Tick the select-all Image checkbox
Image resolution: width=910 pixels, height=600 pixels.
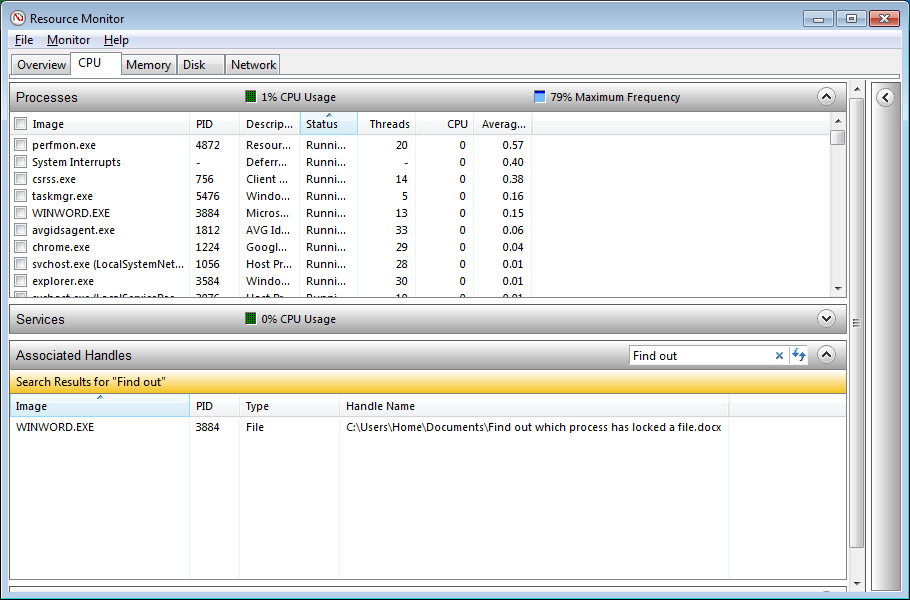[x=21, y=124]
